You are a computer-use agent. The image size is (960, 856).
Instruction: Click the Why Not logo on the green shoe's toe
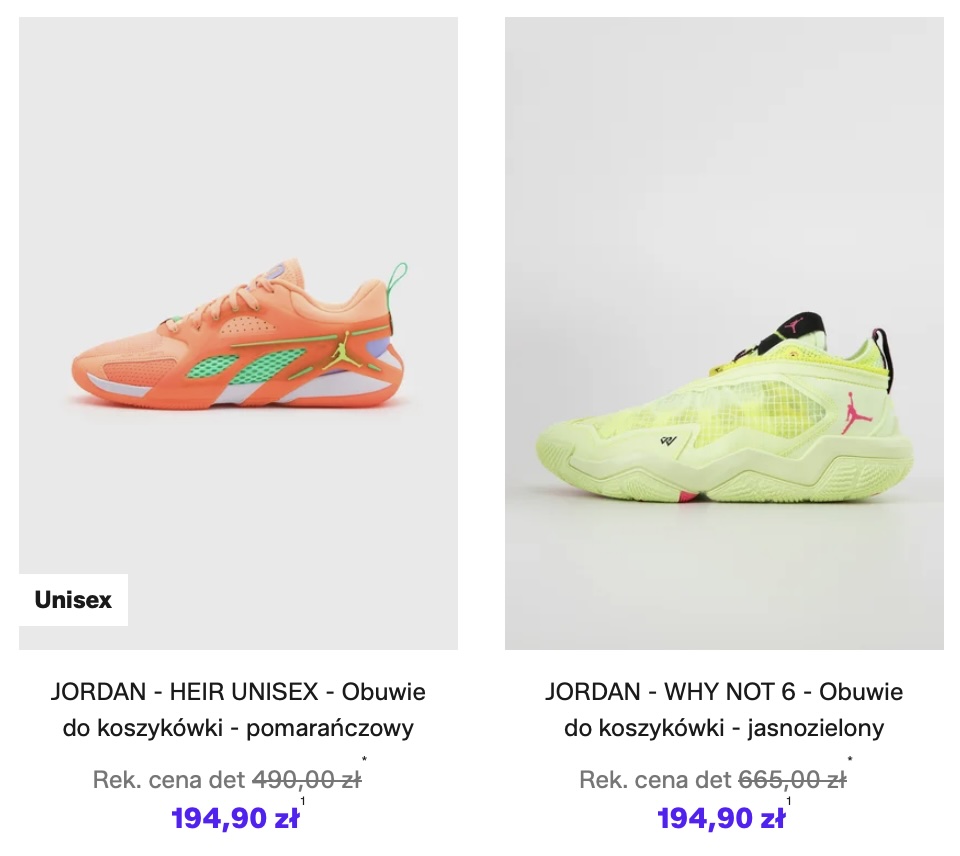point(669,439)
